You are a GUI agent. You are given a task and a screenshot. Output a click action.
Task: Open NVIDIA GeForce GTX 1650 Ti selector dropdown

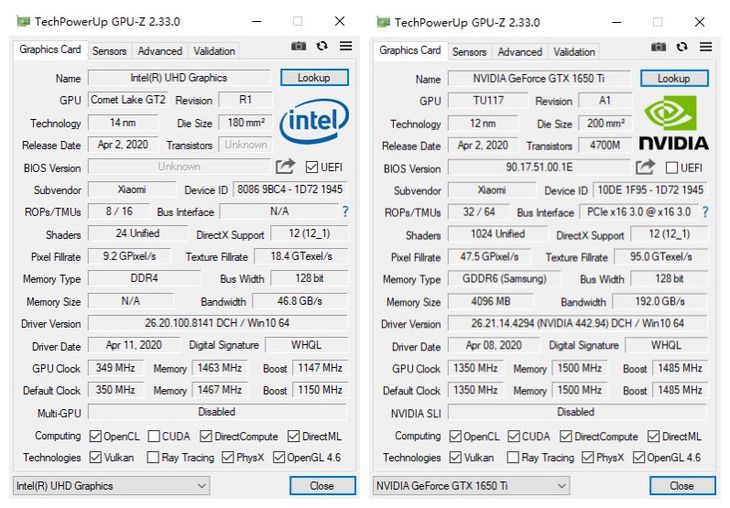(471, 486)
